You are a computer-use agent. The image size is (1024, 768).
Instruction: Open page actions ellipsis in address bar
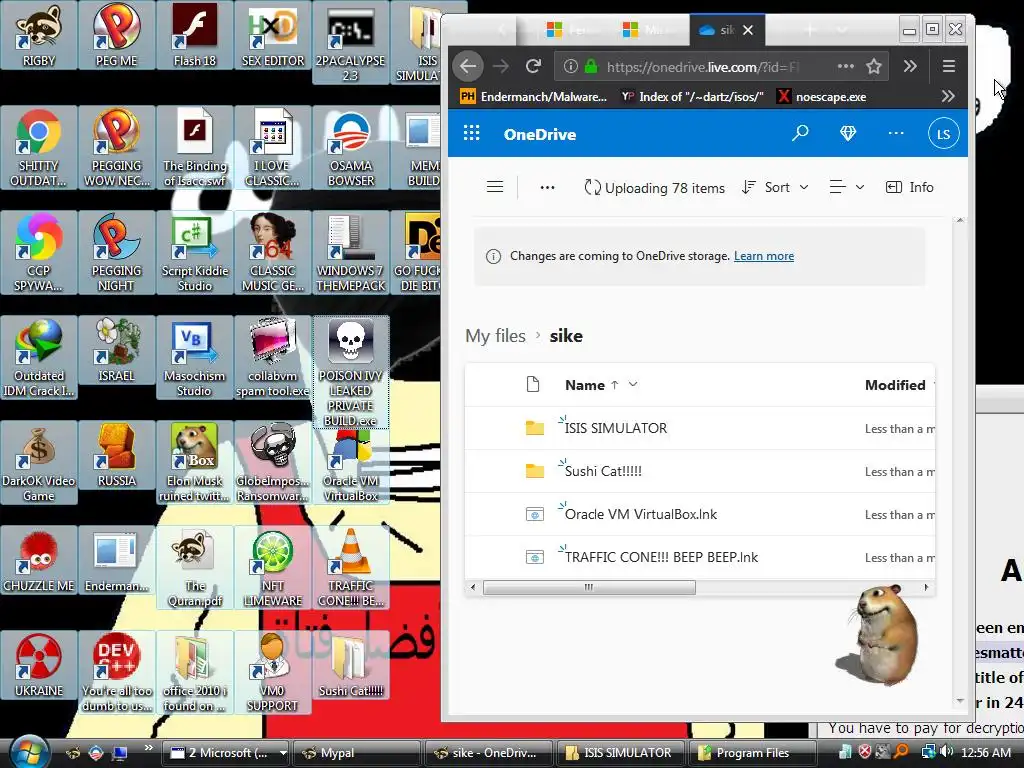pos(846,66)
